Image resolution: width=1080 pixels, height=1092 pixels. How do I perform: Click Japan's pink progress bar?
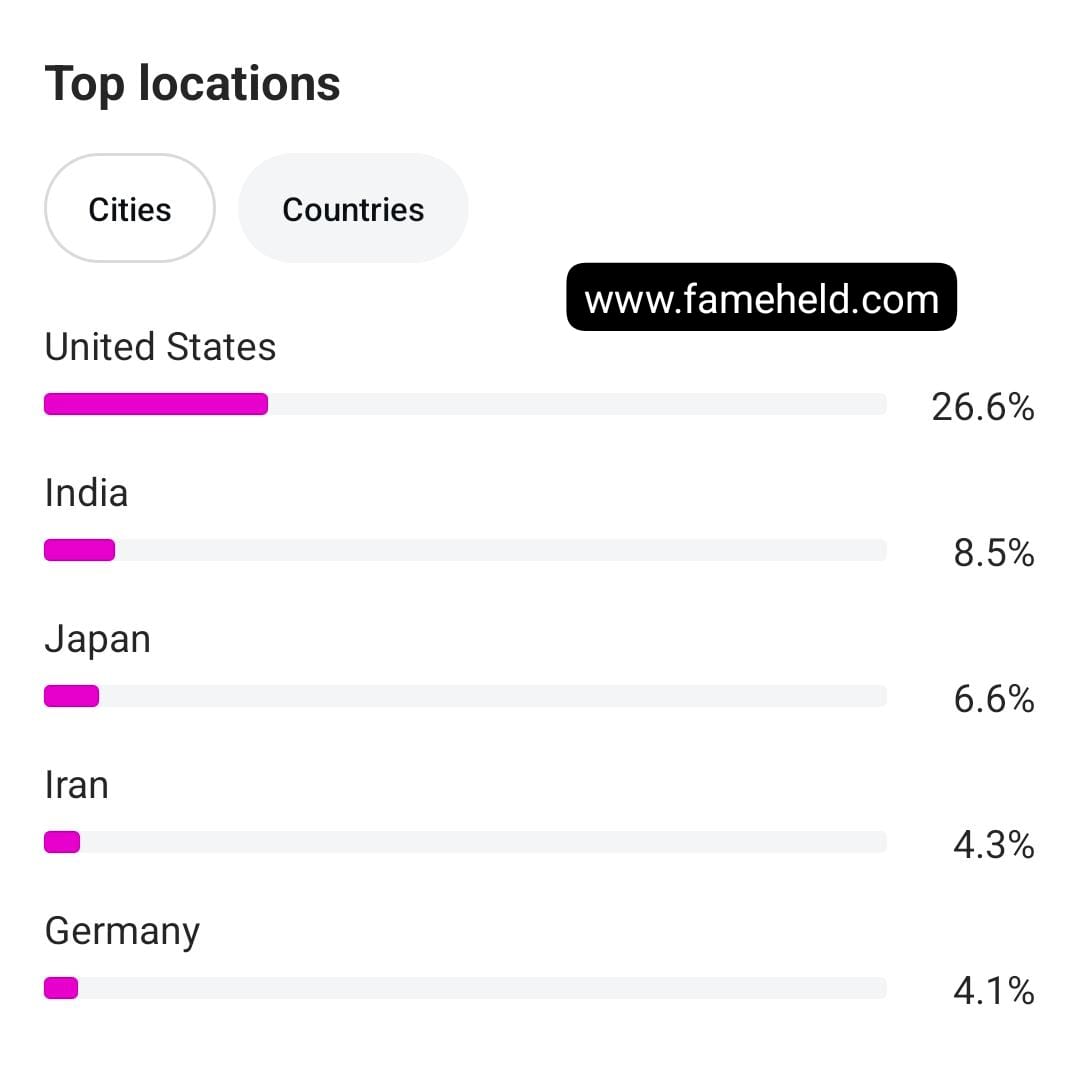point(72,696)
